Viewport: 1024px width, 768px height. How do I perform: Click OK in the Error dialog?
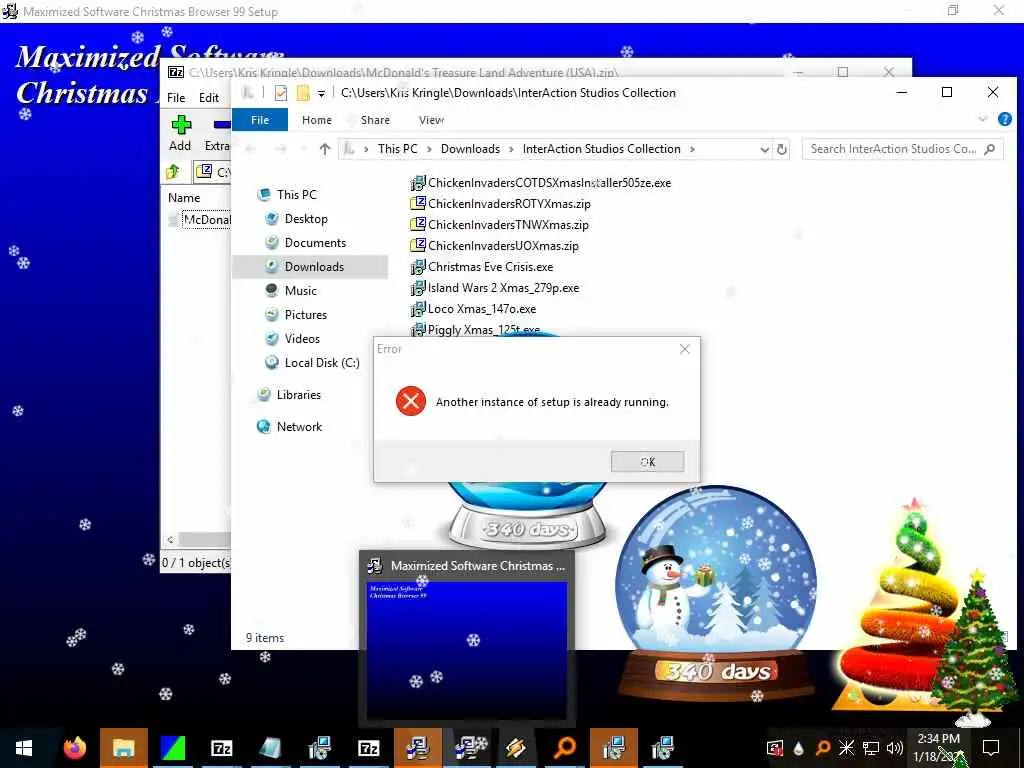(x=647, y=462)
